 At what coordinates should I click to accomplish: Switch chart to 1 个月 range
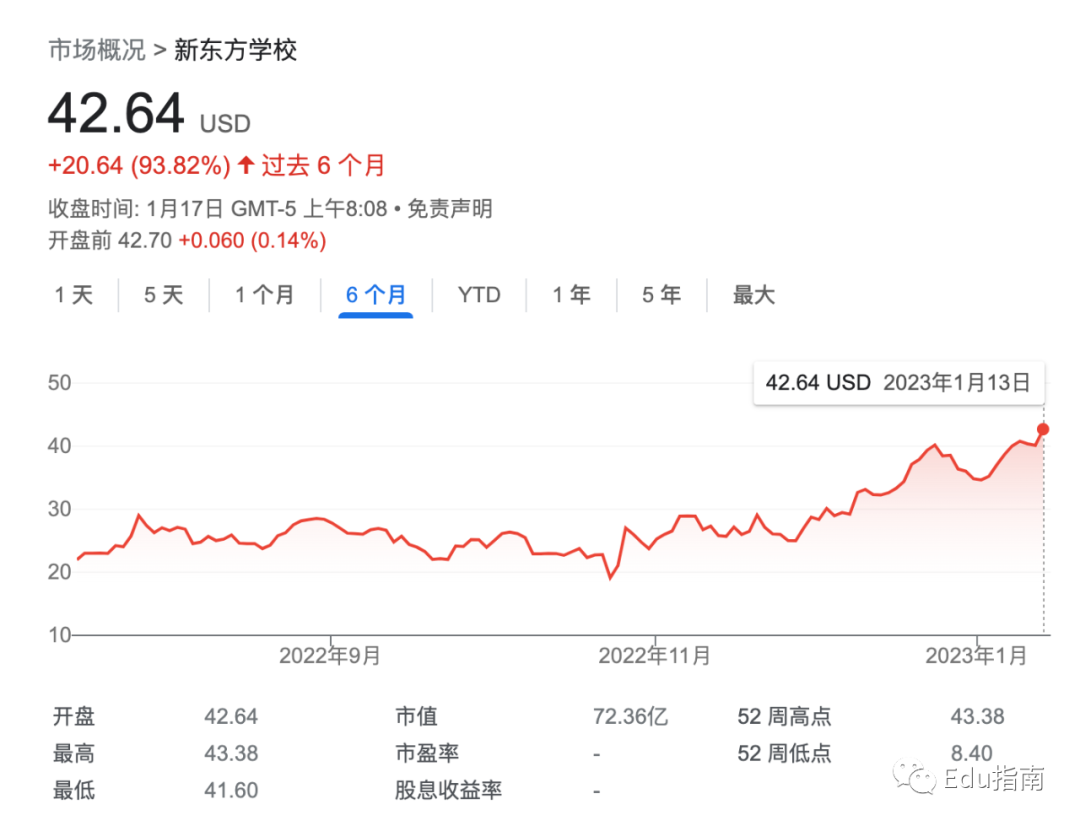click(264, 295)
